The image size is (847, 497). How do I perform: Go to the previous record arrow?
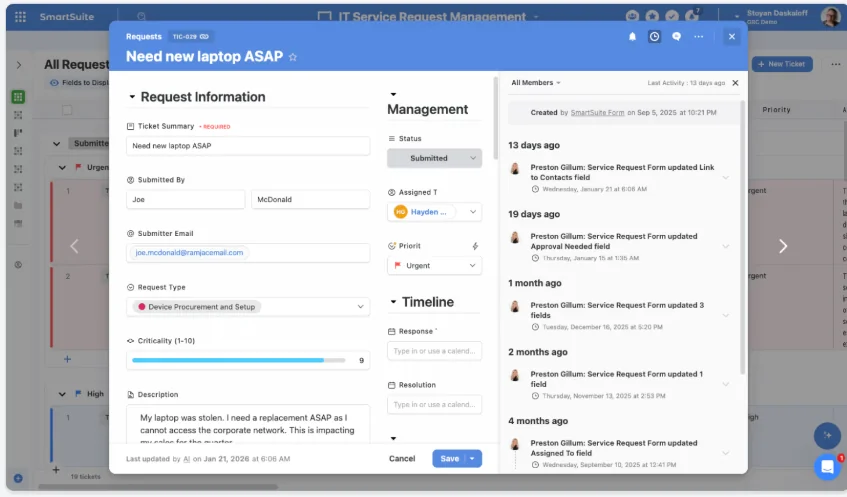coord(75,246)
